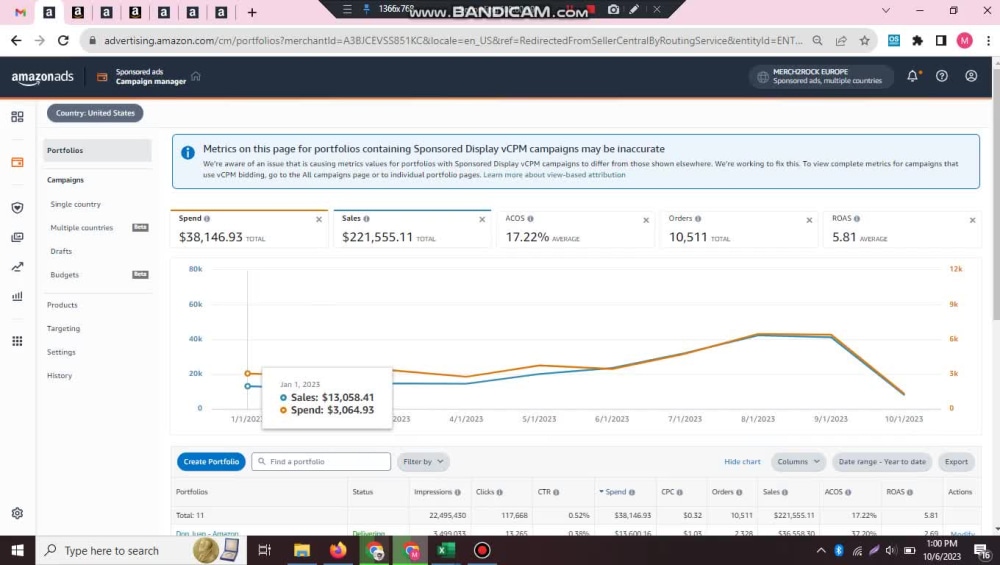Open the account profile icon in header

[971, 76]
